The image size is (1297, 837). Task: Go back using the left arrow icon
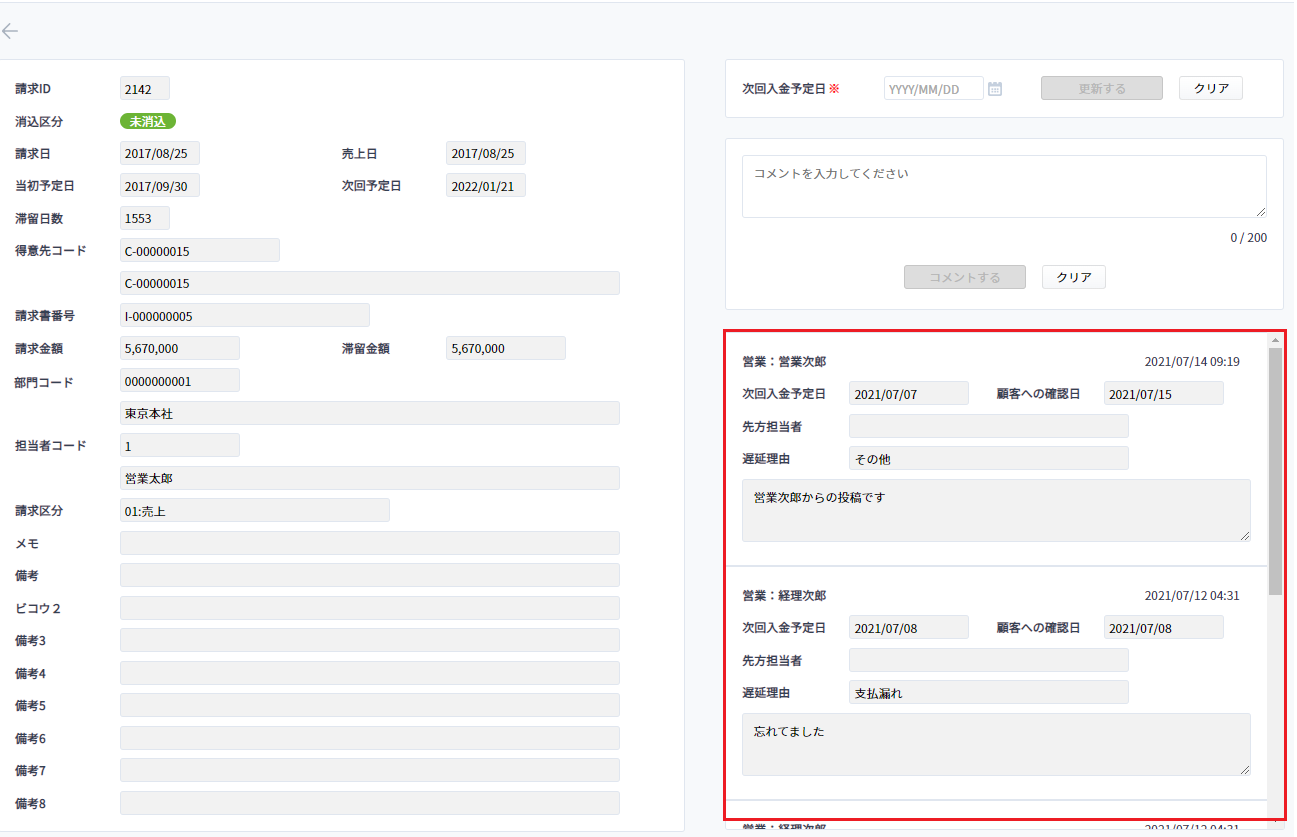(10, 31)
